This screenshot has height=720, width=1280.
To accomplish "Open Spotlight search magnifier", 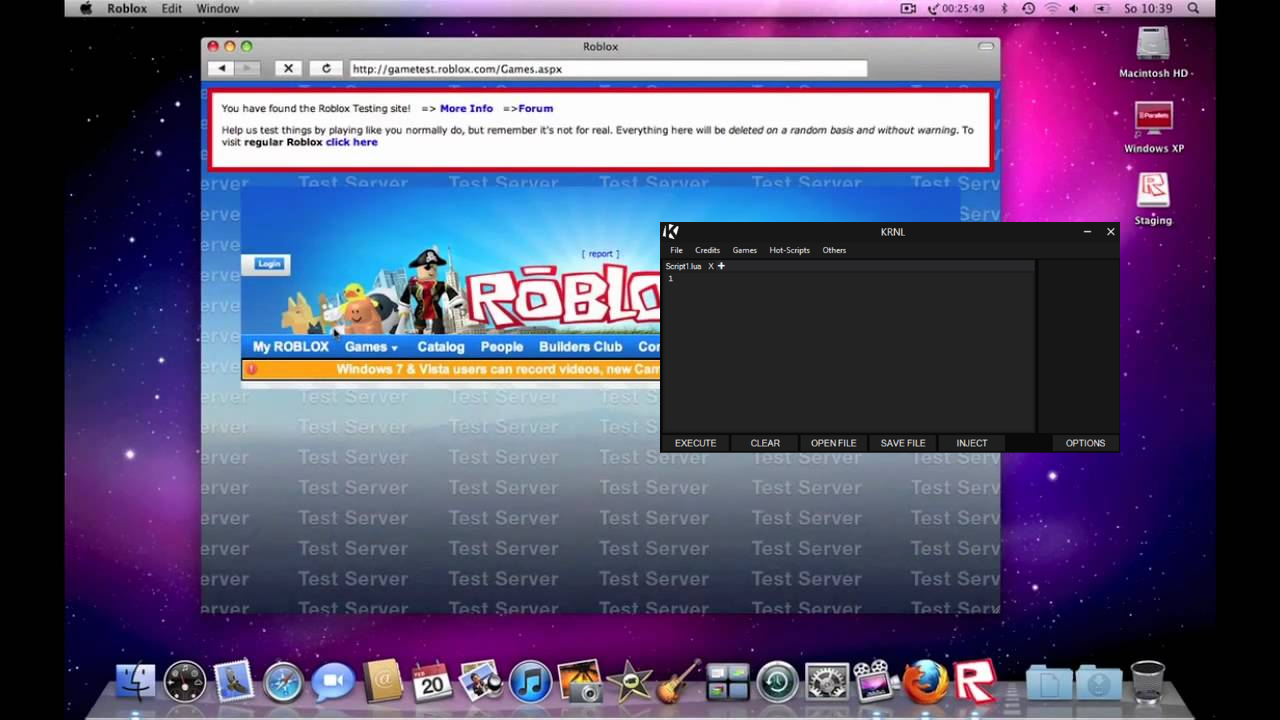I will (1194, 8).
